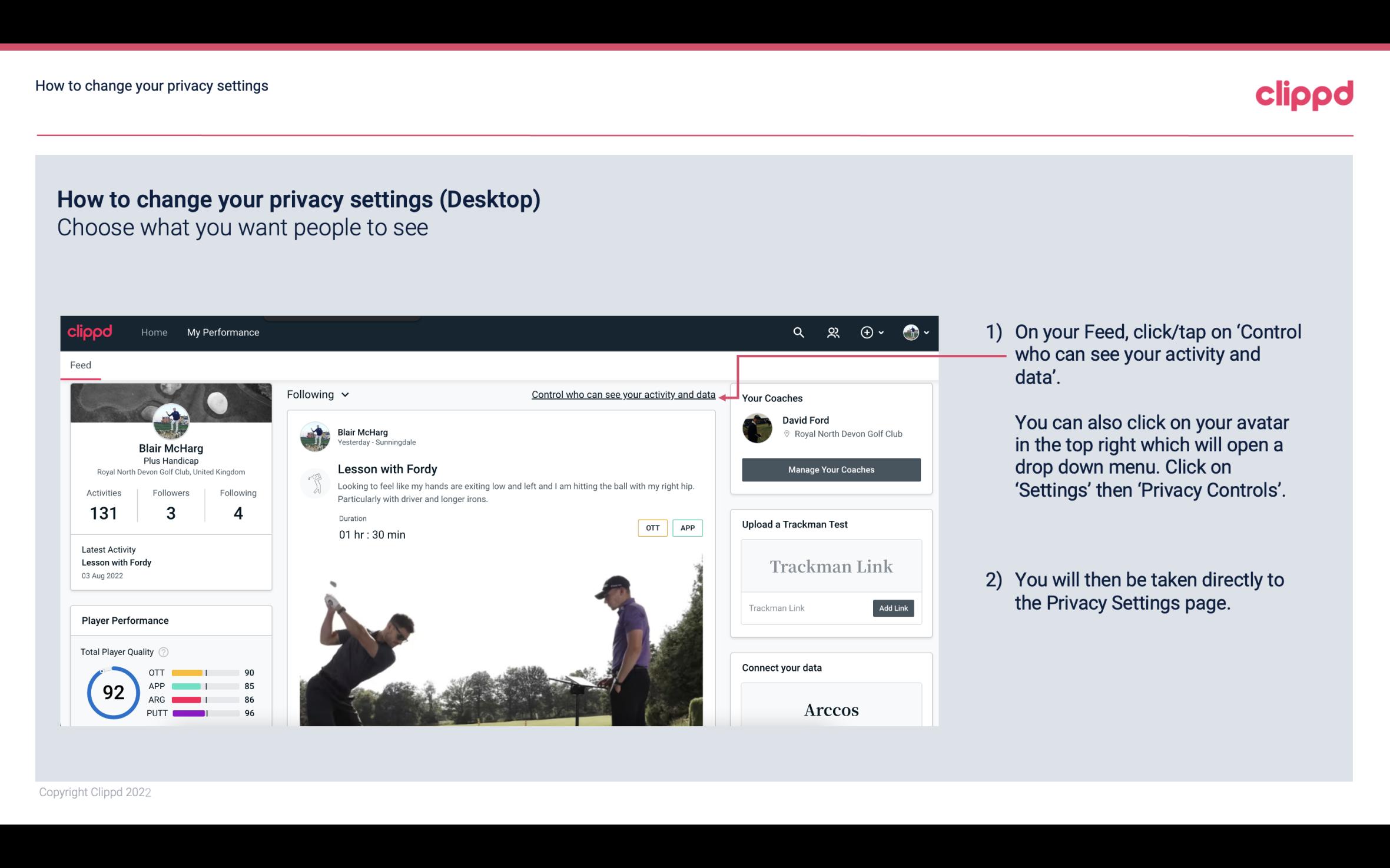The width and height of the screenshot is (1390, 868).
Task: Click the APP performance icon badge
Action: pyautogui.click(x=688, y=528)
